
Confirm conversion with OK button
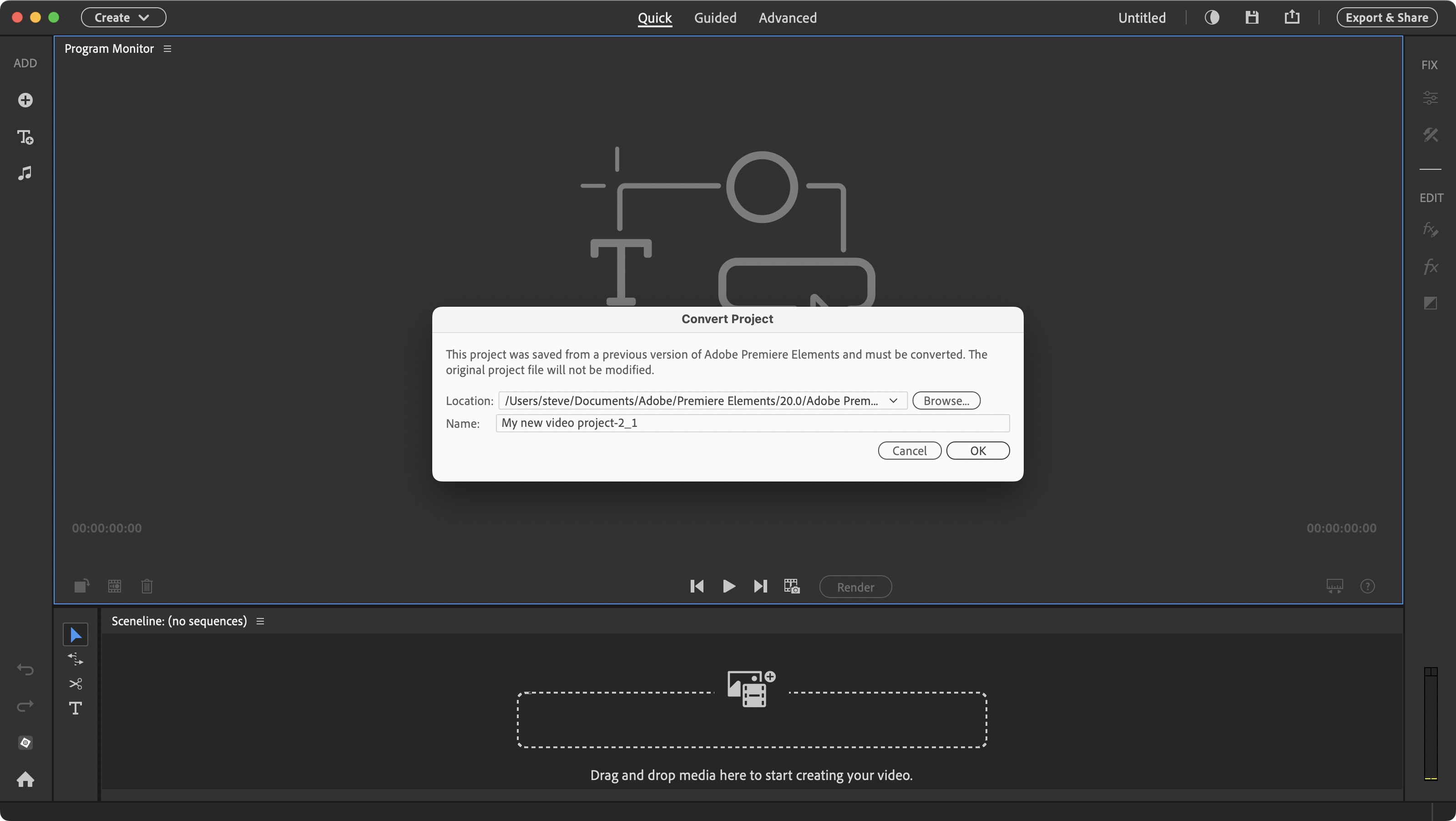pos(978,451)
